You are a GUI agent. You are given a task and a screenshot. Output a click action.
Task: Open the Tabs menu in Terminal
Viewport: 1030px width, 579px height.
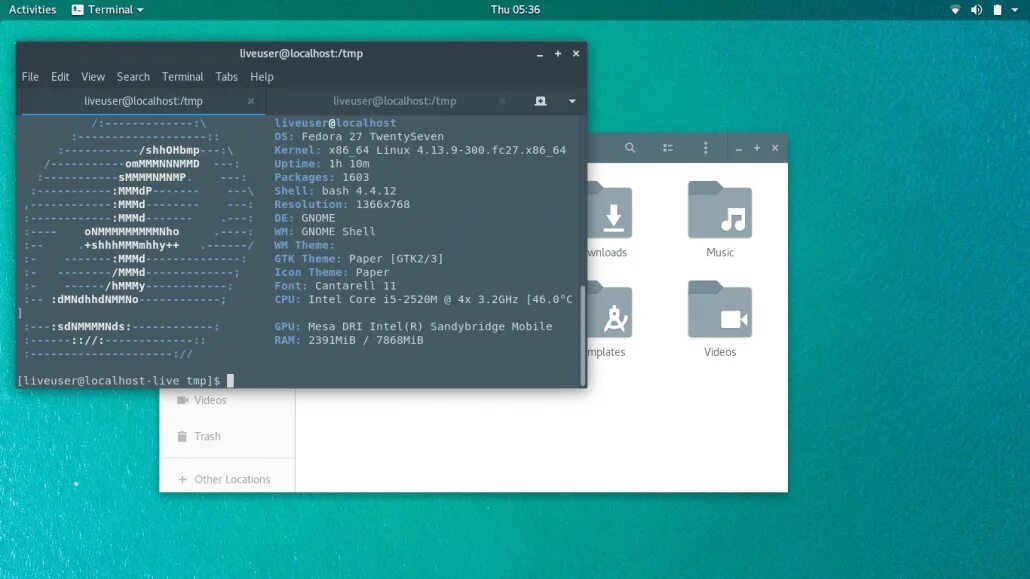(x=227, y=77)
